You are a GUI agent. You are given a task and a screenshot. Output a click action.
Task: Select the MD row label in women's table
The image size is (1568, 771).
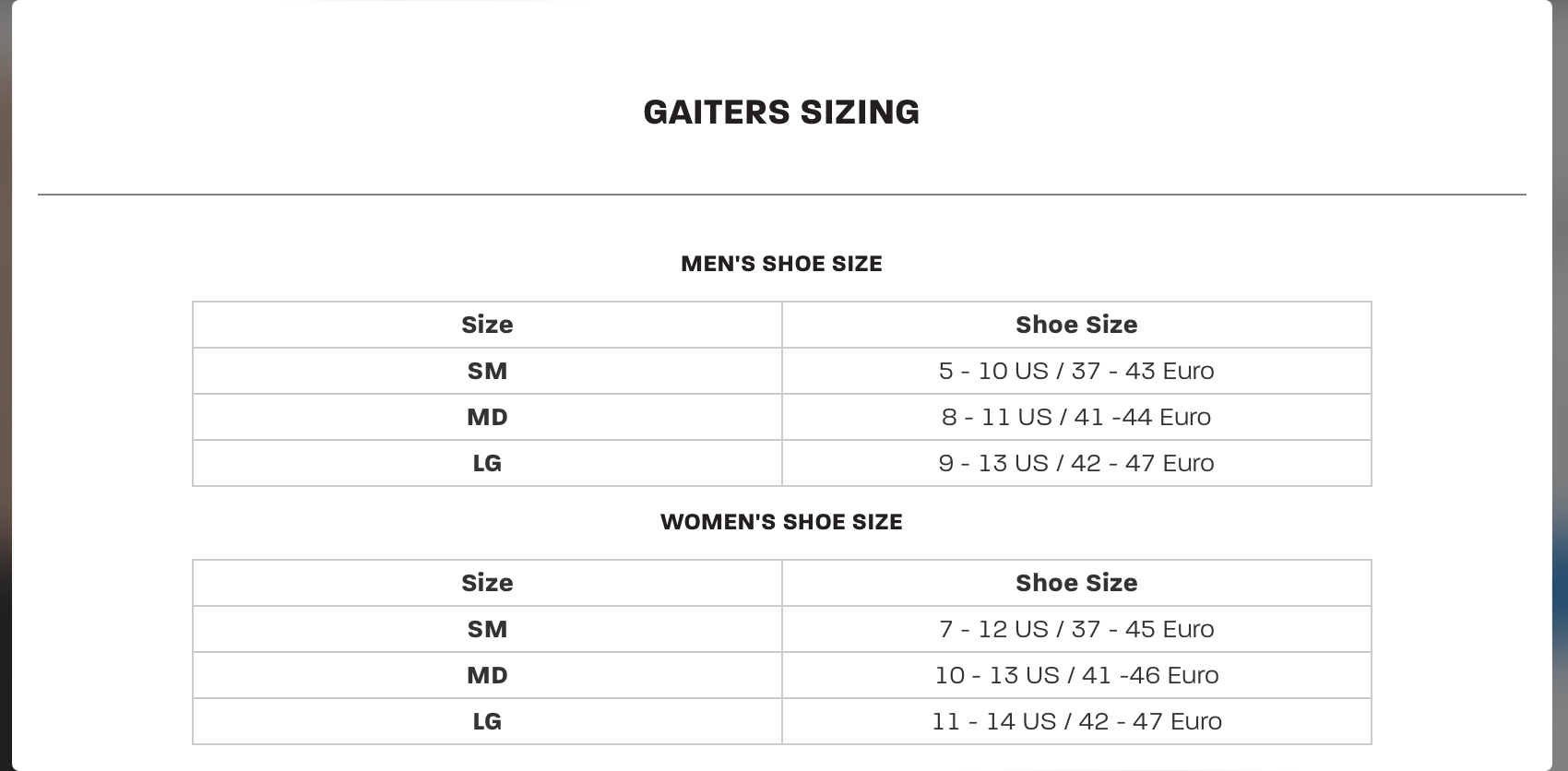click(487, 675)
